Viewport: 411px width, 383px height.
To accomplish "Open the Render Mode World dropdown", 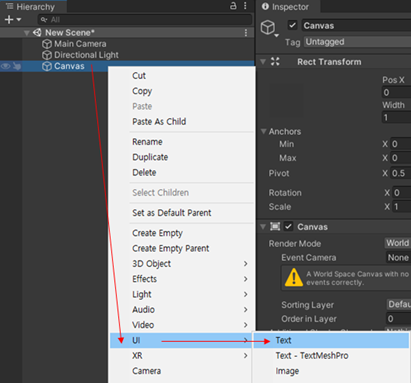I will click(398, 243).
